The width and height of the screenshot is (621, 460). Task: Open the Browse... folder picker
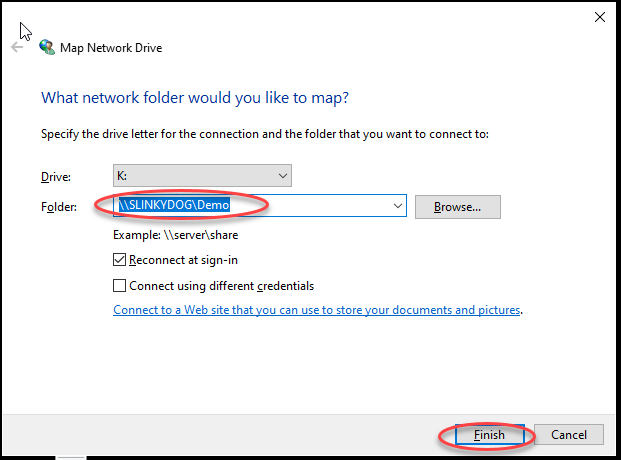pos(458,207)
